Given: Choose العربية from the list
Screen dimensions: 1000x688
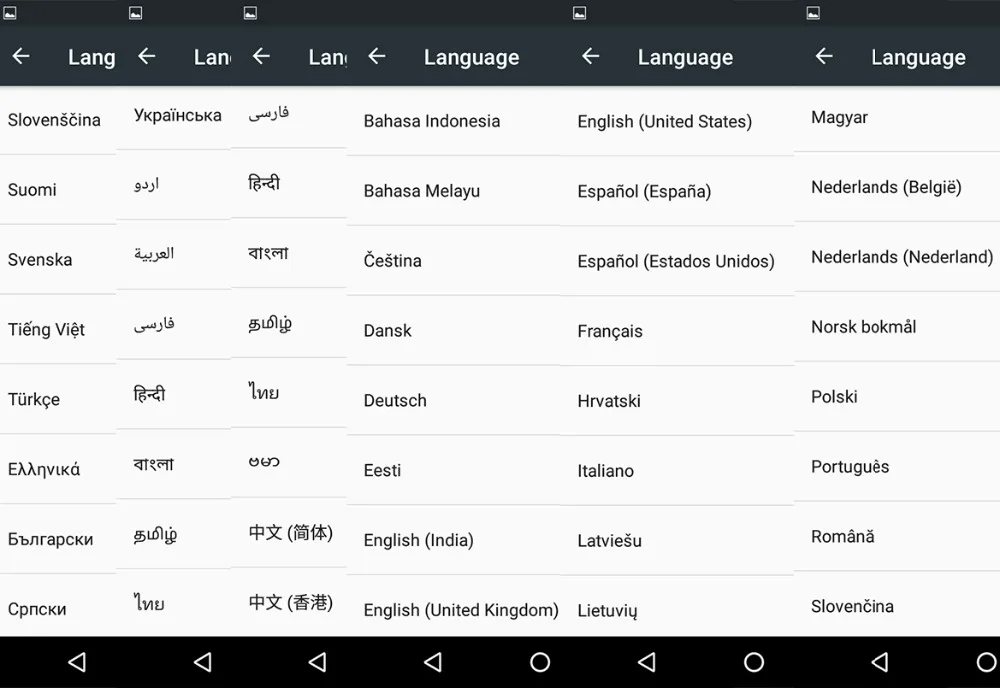Looking at the screenshot, I should (x=173, y=254).
